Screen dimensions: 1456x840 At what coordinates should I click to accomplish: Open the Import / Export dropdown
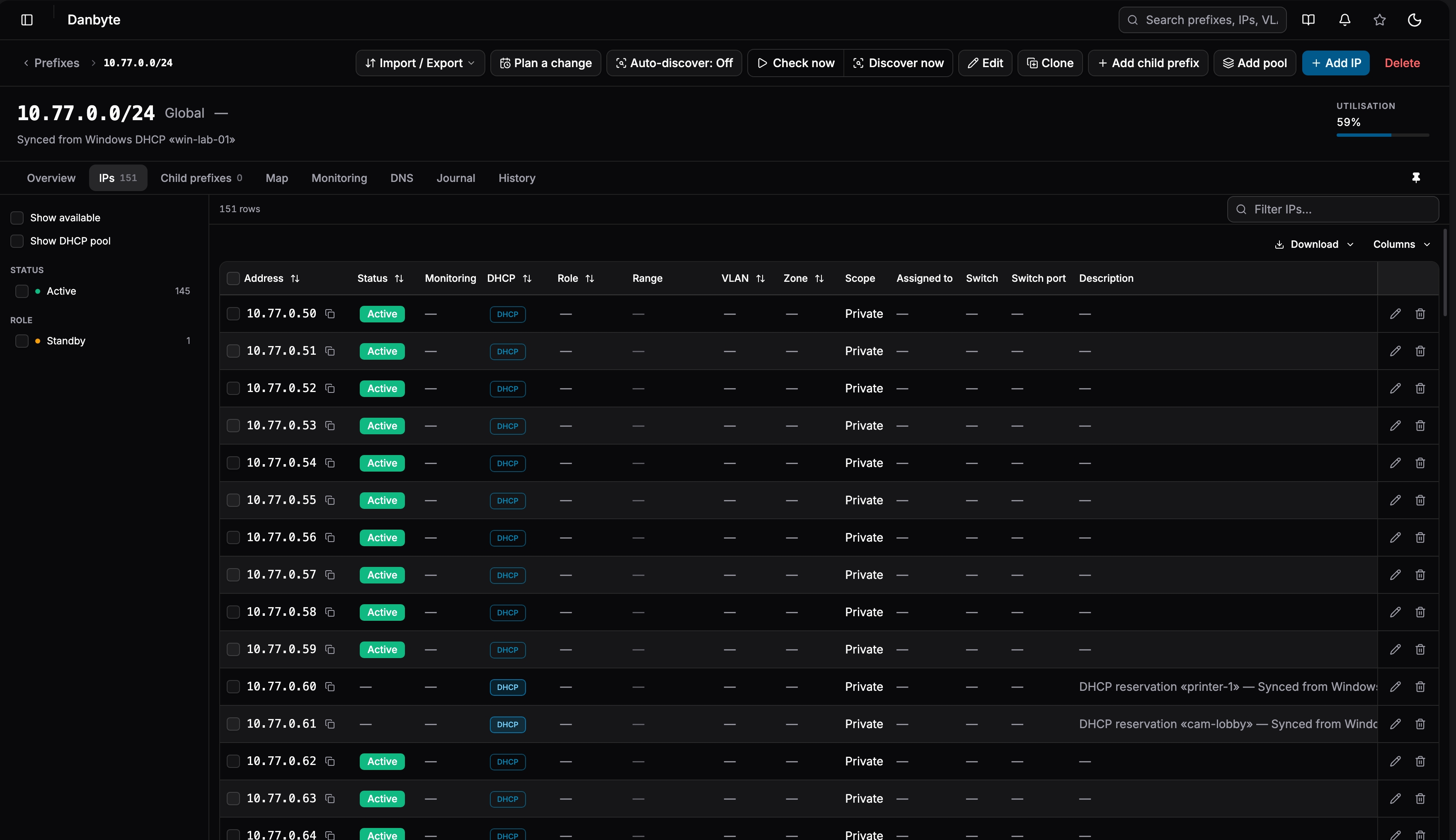tap(420, 63)
